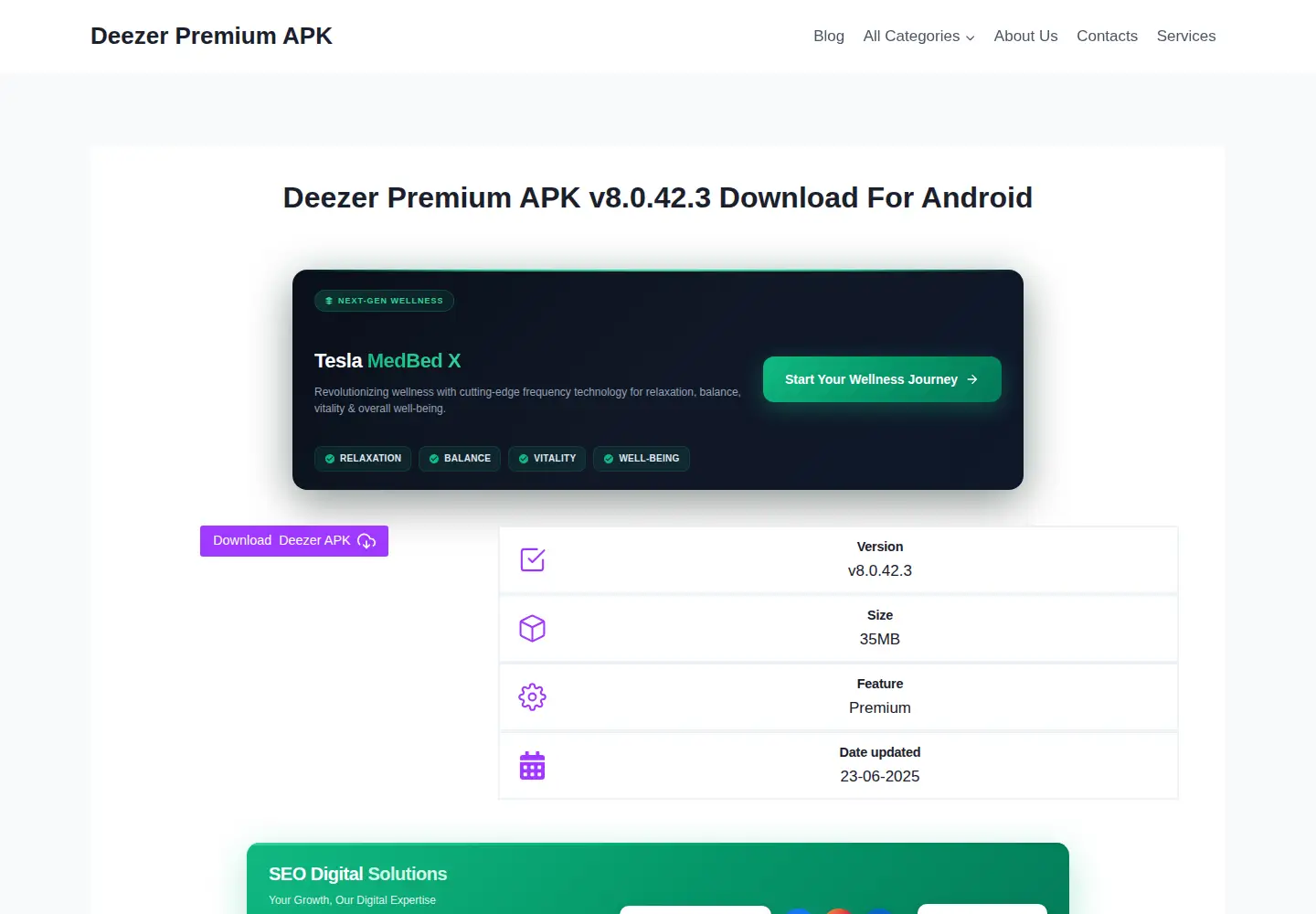1316x914 pixels.
Task: Click the Vitality check badge icon
Action: pos(524,459)
